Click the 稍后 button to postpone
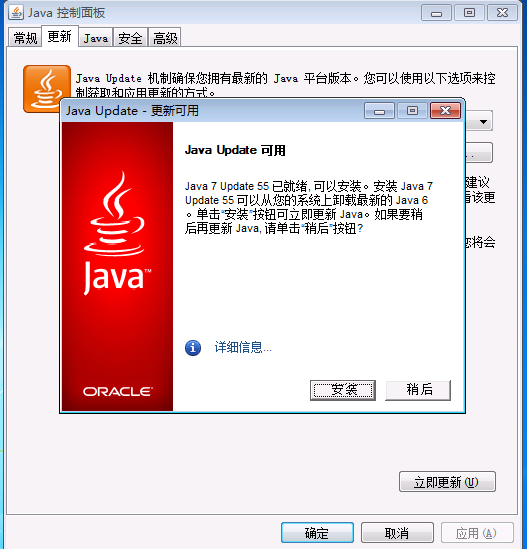Viewport: 527px width, 549px height. (418, 390)
